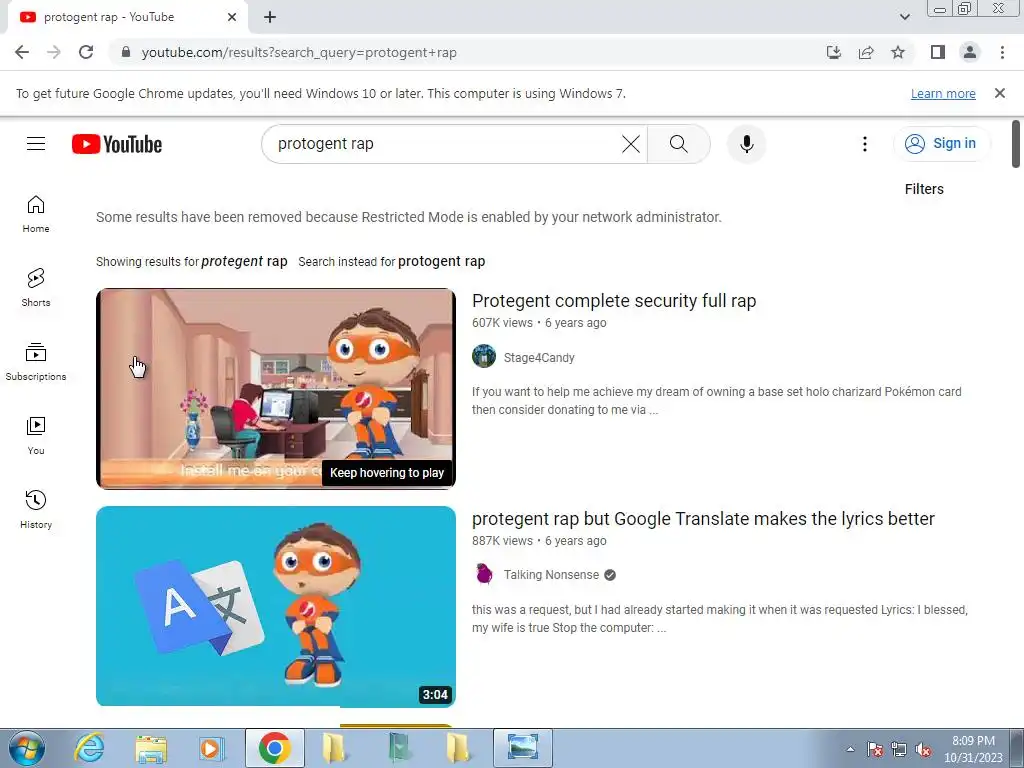The width and height of the screenshot is (1024, 768).
Task: Click the Sign in button
Action: pos(940,144)
